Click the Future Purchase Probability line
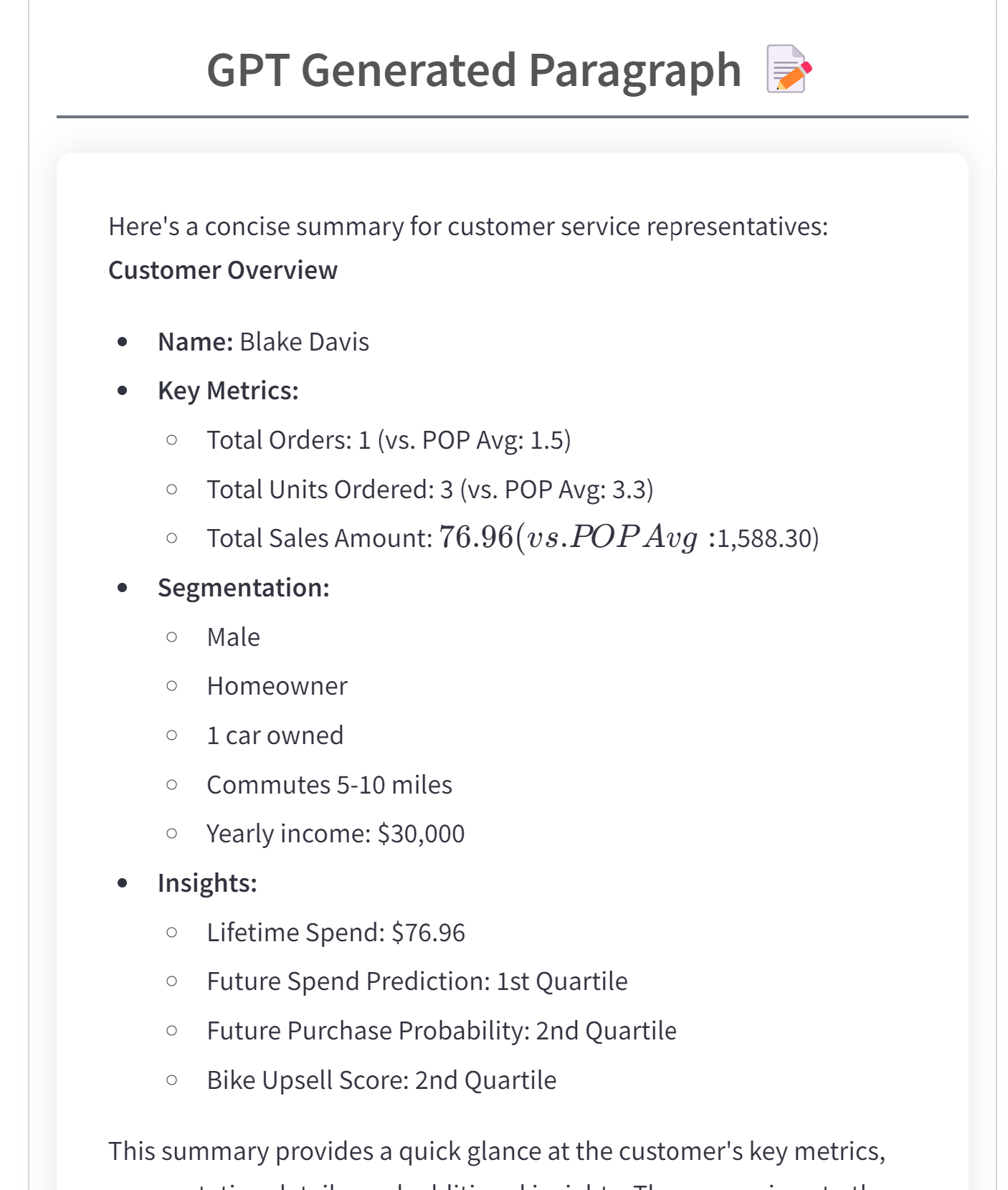The height and width of the screenshot is (1190, 1008). 441,1031
